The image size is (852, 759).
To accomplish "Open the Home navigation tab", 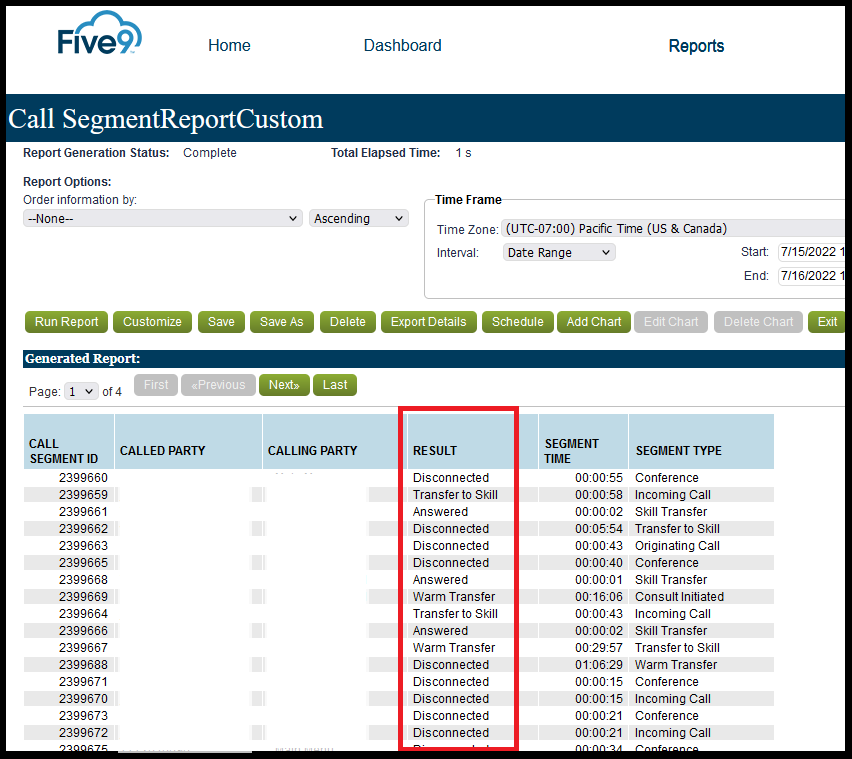I will (x=229, y=46).
